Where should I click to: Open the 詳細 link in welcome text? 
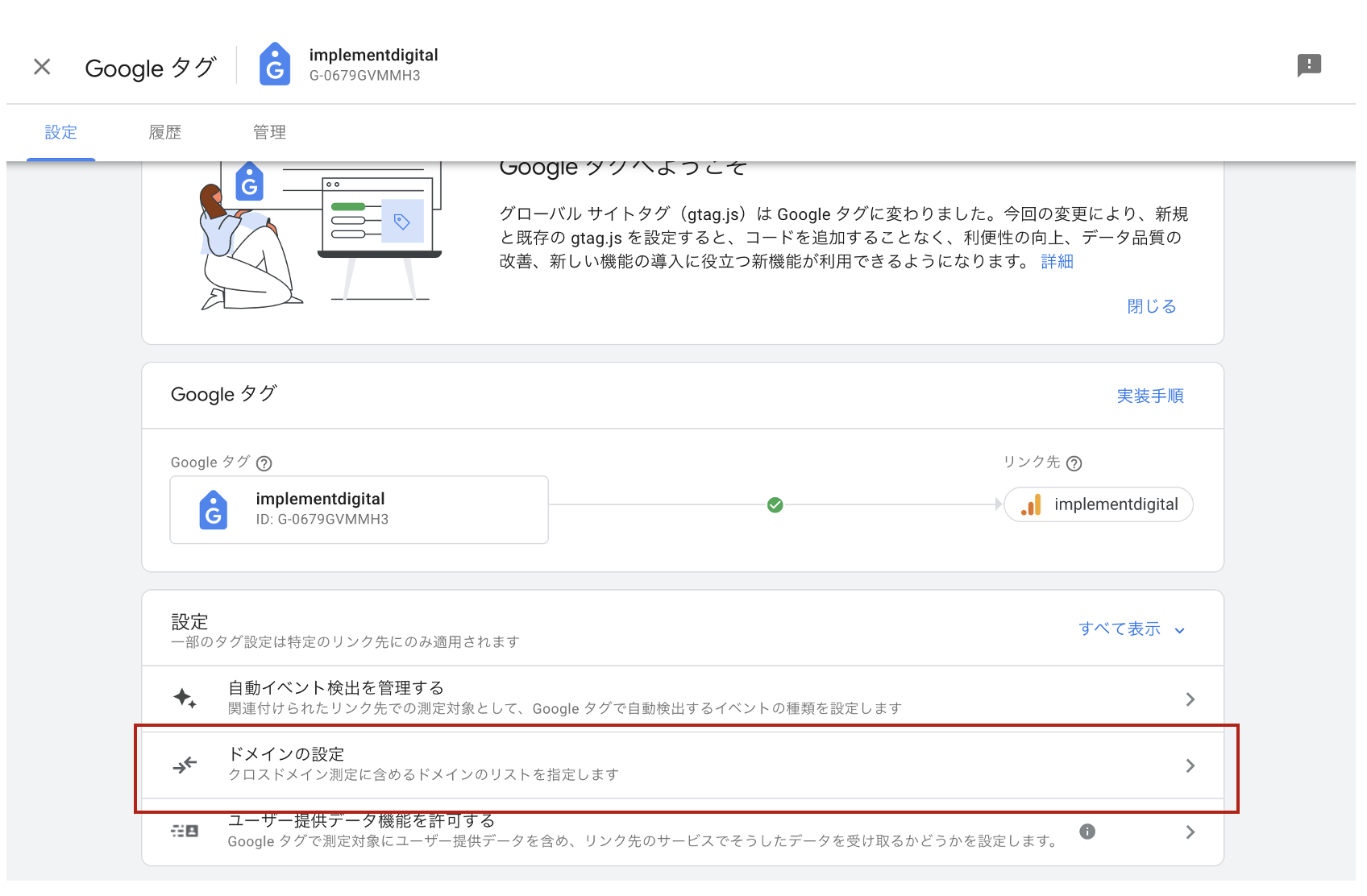[1057, 262]
